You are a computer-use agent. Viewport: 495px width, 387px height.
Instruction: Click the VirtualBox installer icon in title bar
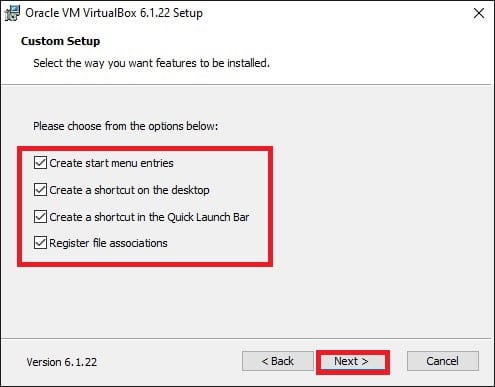[x=12, y=13]
